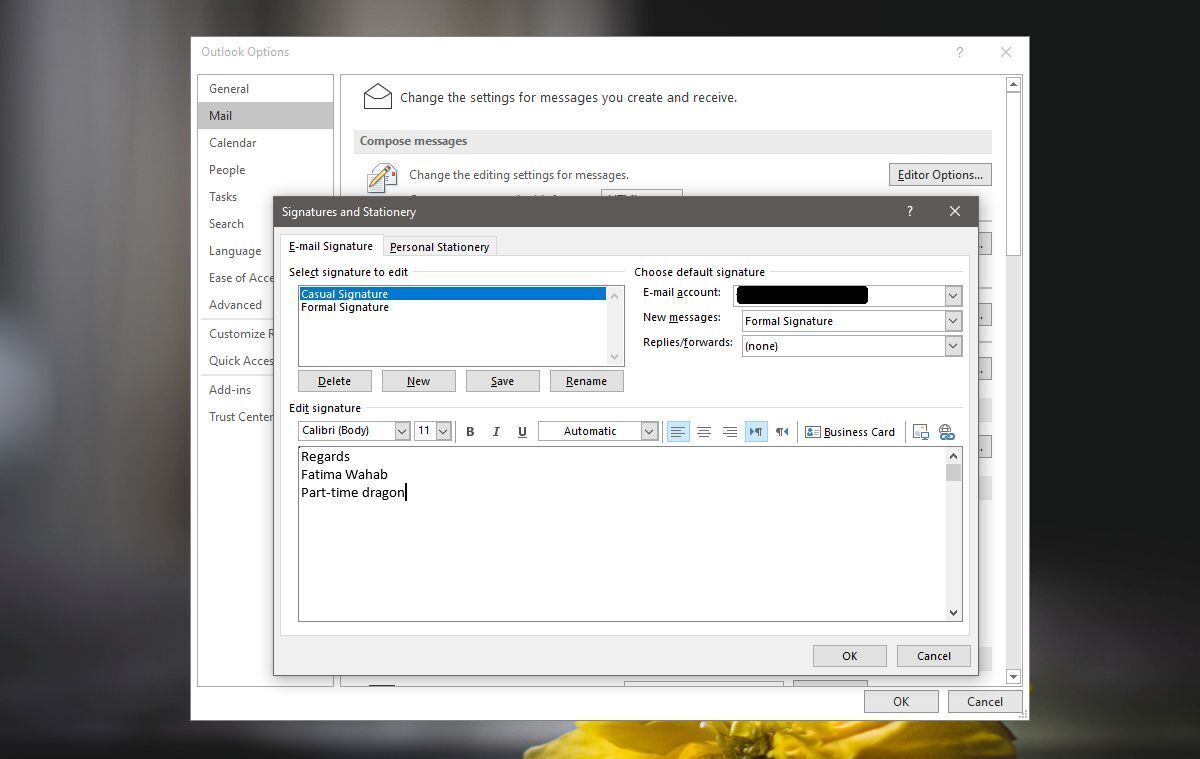Switch to the Personal Stationery tab
Viewport: 1200px width, 759px height.
(x=440, y=246)
